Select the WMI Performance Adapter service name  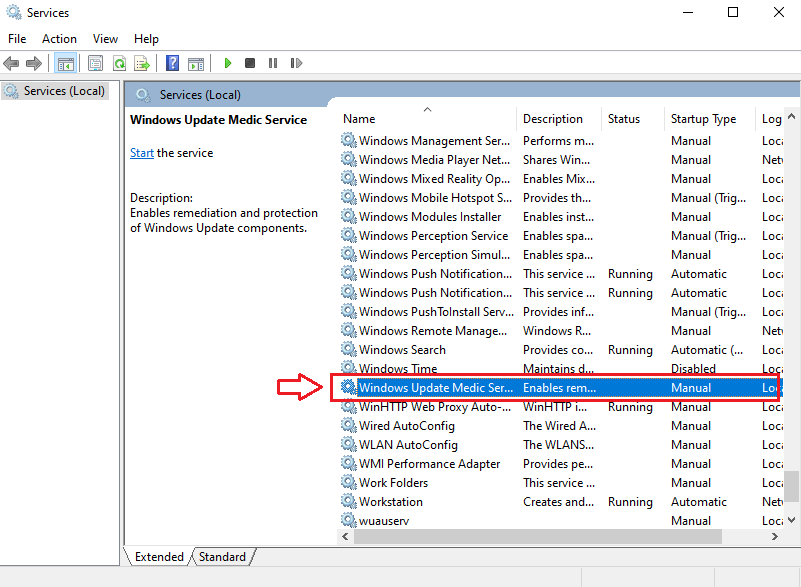[429, 463]
